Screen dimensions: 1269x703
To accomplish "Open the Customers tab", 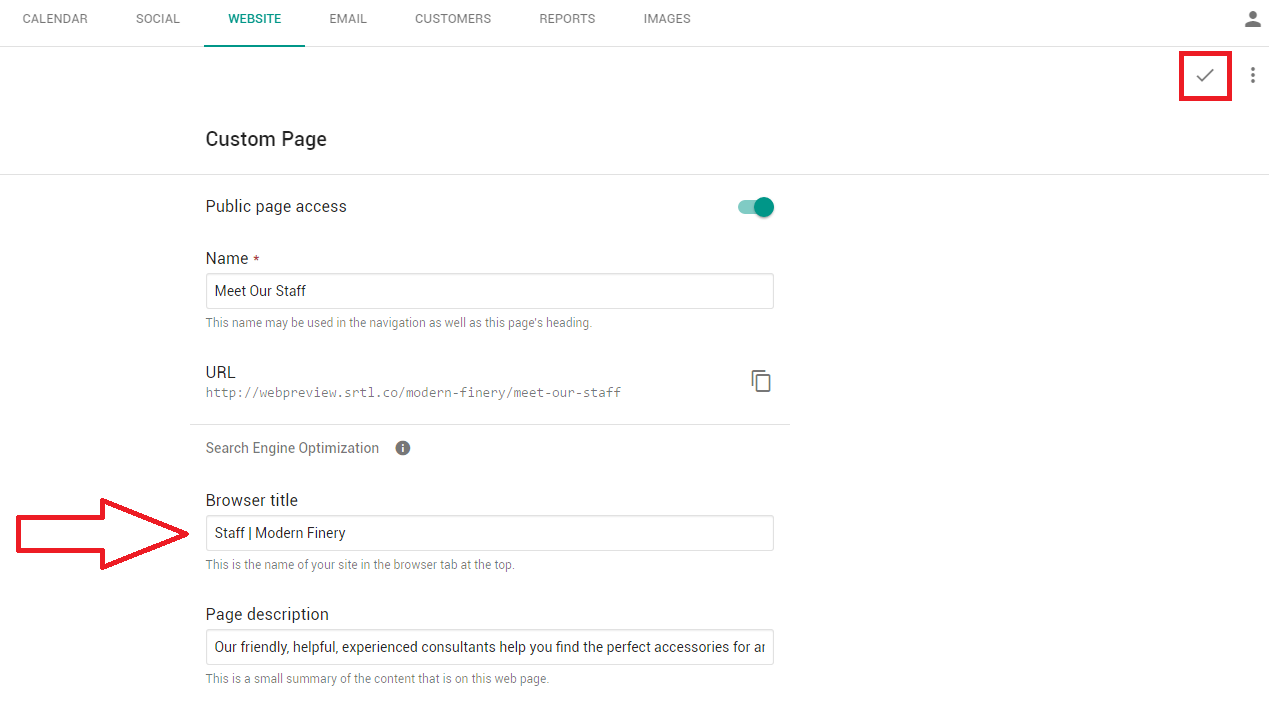I will pyautogui.click(x=453, y=19).
